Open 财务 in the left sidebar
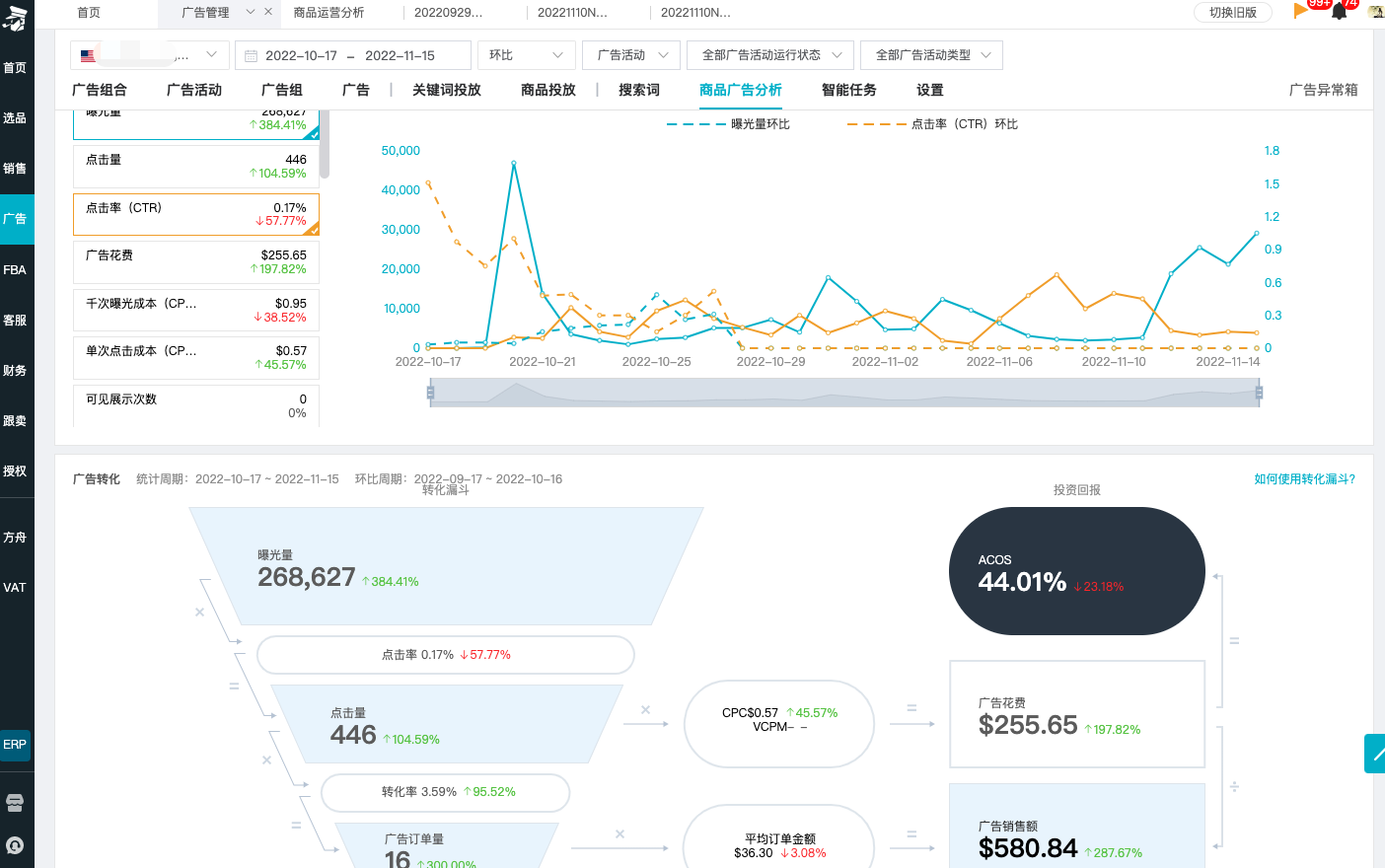The width and height of the screenshot is (1385, 868). [15, 371]
